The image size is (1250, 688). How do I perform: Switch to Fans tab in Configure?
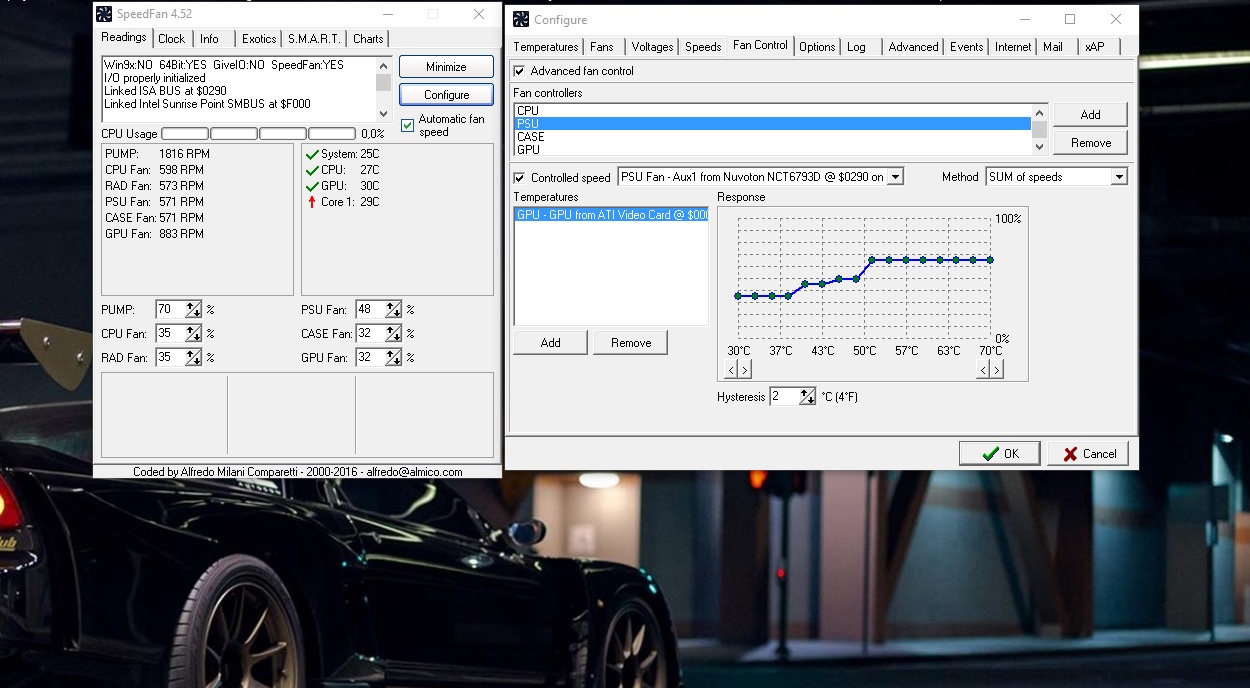click(602, 47)
